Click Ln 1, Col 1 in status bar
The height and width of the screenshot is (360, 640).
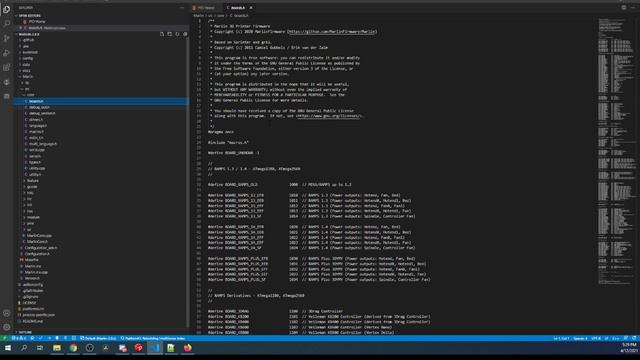(562, 338)
